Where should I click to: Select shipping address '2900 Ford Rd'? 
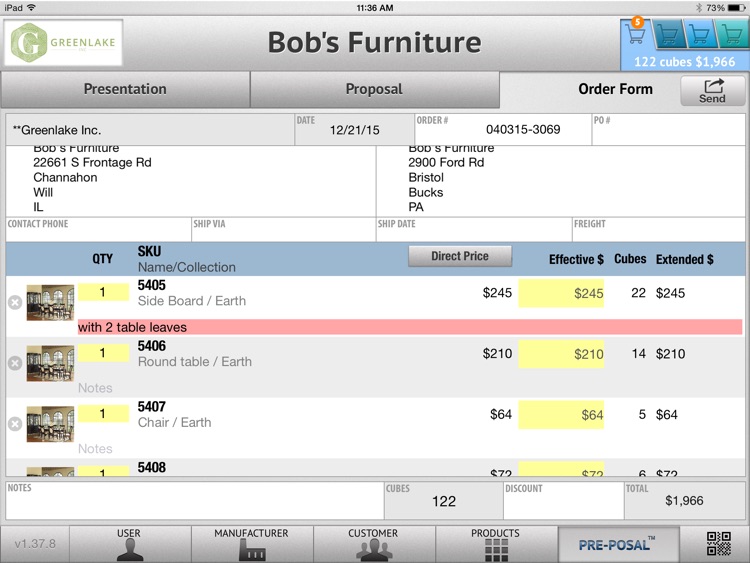coord(446,163)
